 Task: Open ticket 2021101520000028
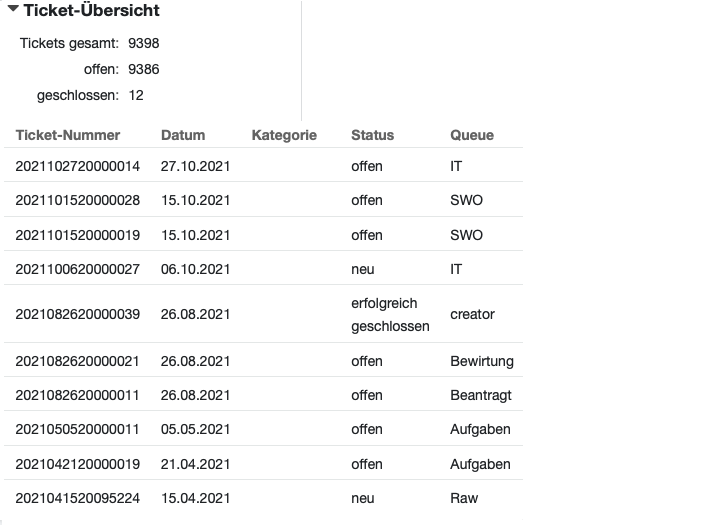pos(78,200)
